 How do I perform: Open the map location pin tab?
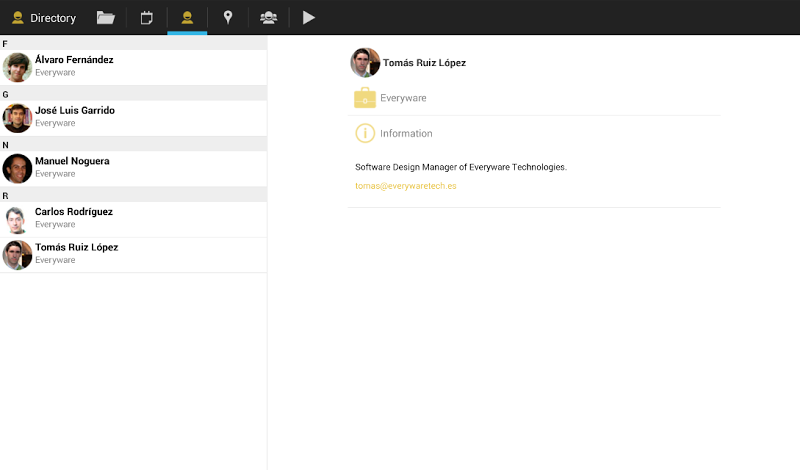click(228, 17)
